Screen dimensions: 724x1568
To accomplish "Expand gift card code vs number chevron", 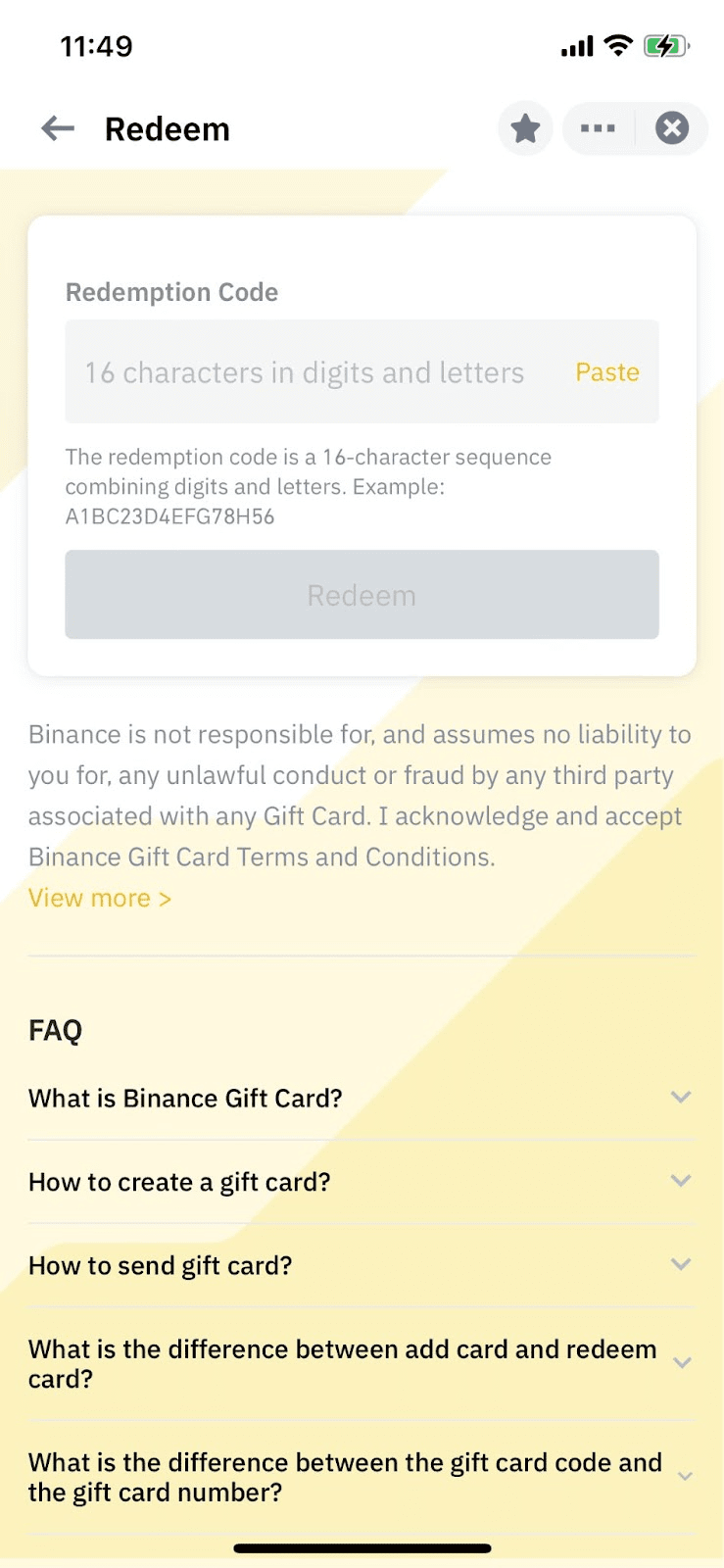I will (x=685, y=1477).
